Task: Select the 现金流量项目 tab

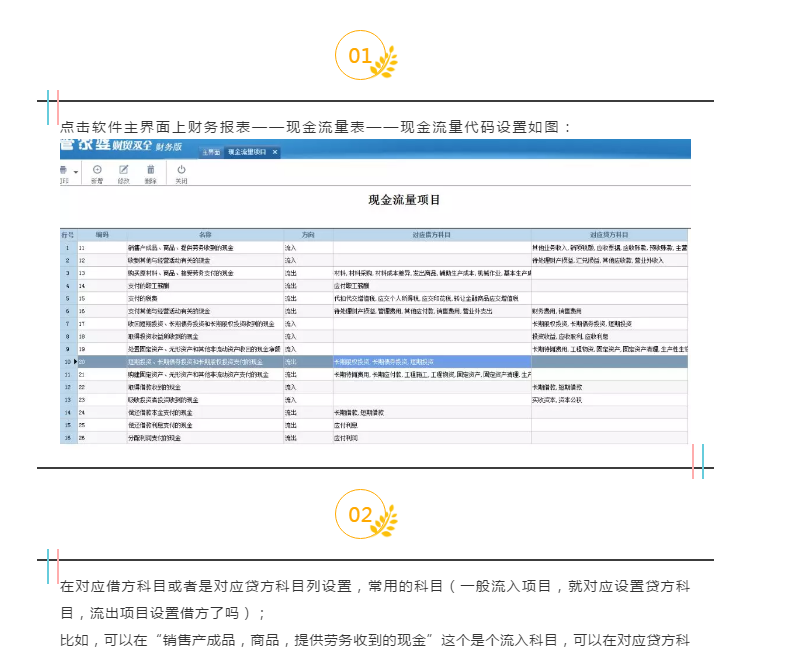Action: [x=247, y=152]
